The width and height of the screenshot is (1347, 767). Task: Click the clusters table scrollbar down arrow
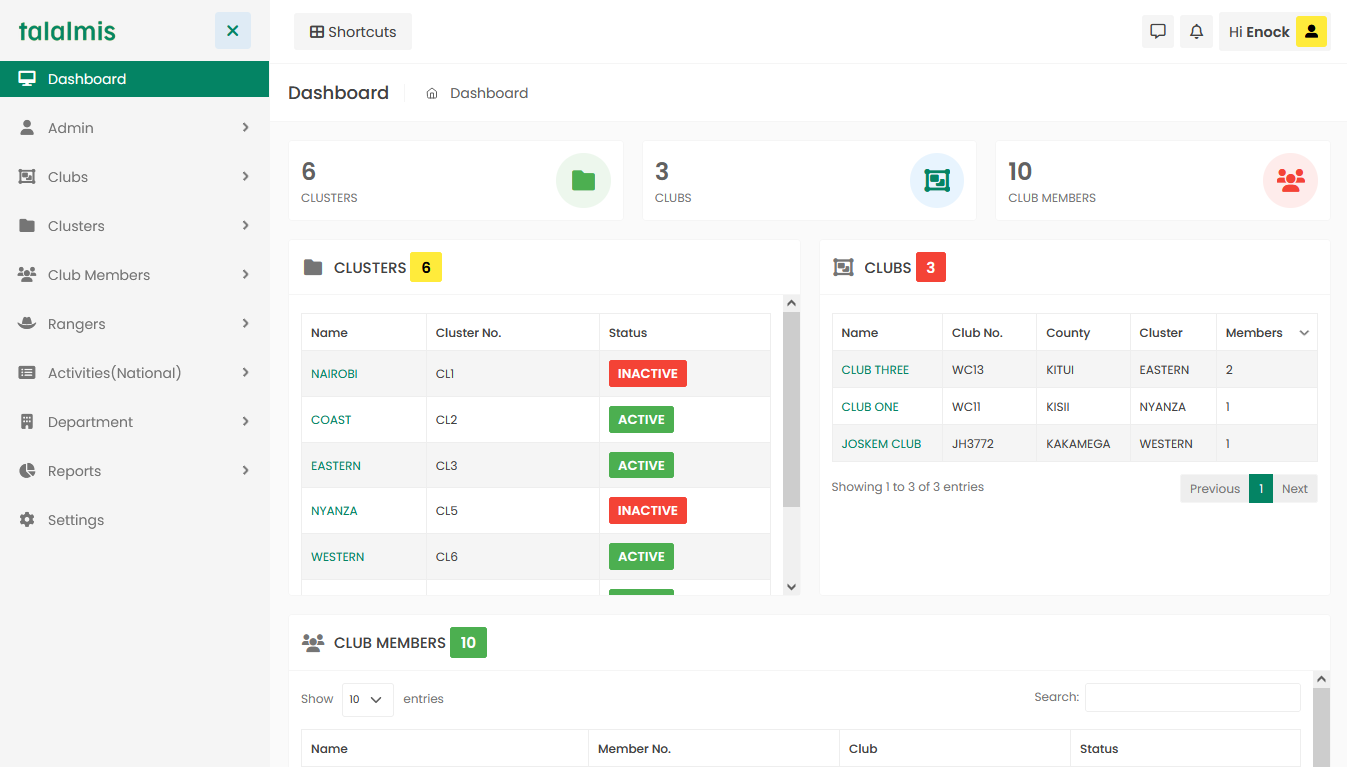(791, 587)
